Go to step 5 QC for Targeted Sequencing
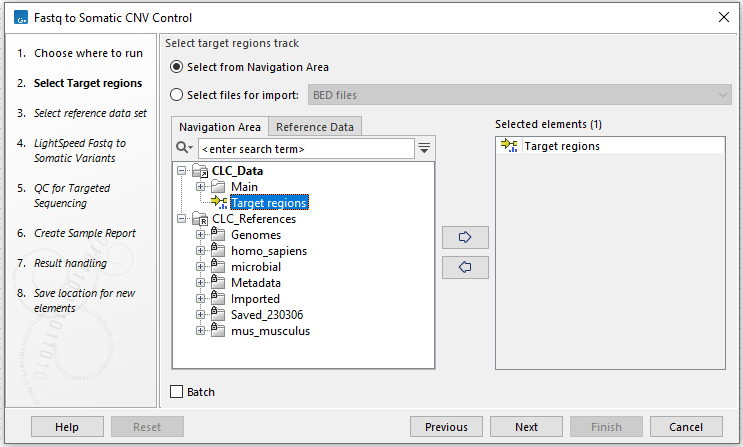Image resolution: width=743 pixels, height=447 pixels. pos(72,196)
